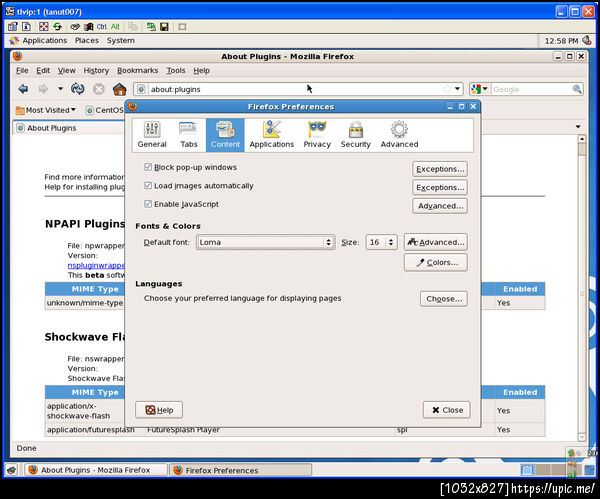The height and width of the screenshot is (499, 600).
Task: Click the Google search field
Action: 531,89
